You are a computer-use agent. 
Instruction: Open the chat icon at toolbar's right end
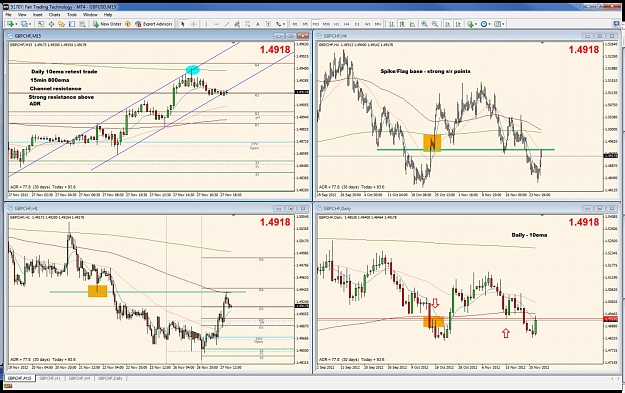[x=616, y=24]
